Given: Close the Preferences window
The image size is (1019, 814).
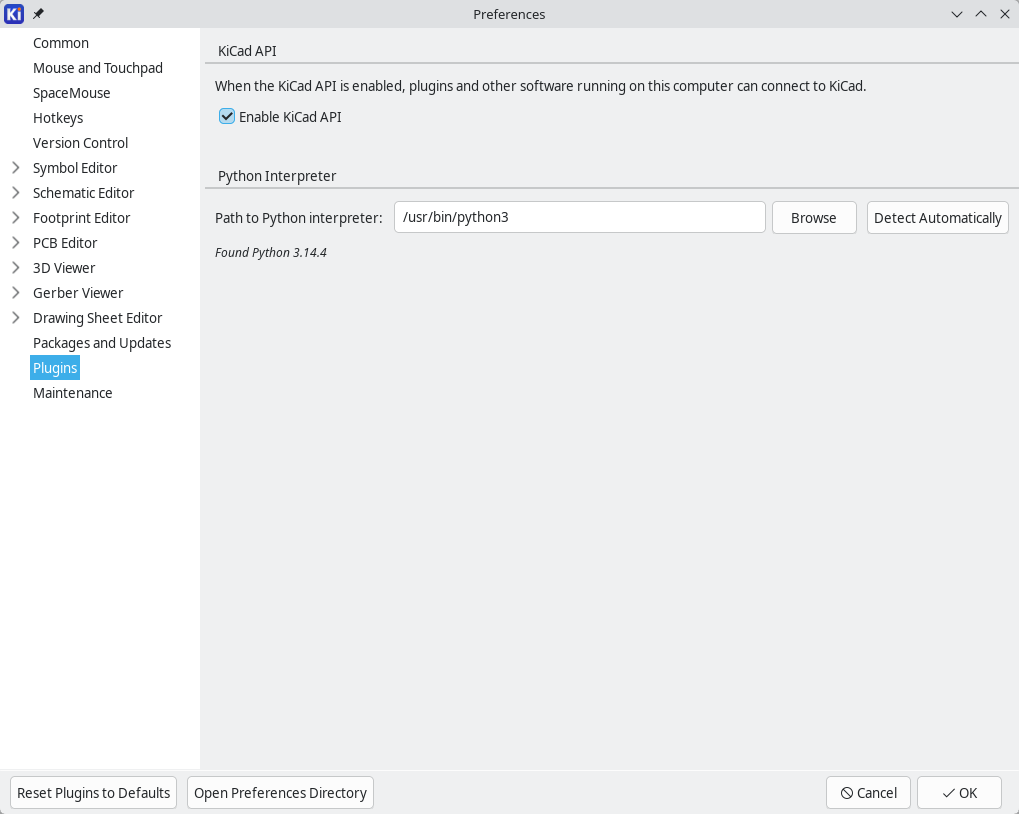Looking at the screenshot, I should [x=1005, y=14].
